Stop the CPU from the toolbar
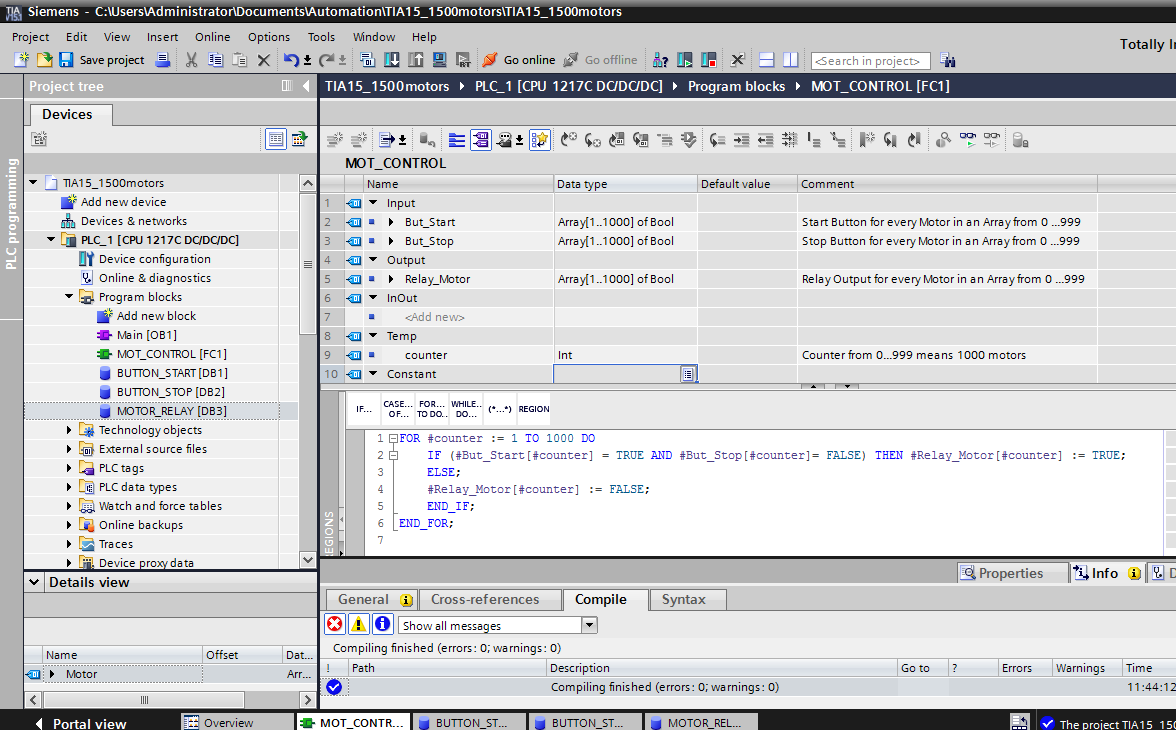 click(x=709, y=60)
